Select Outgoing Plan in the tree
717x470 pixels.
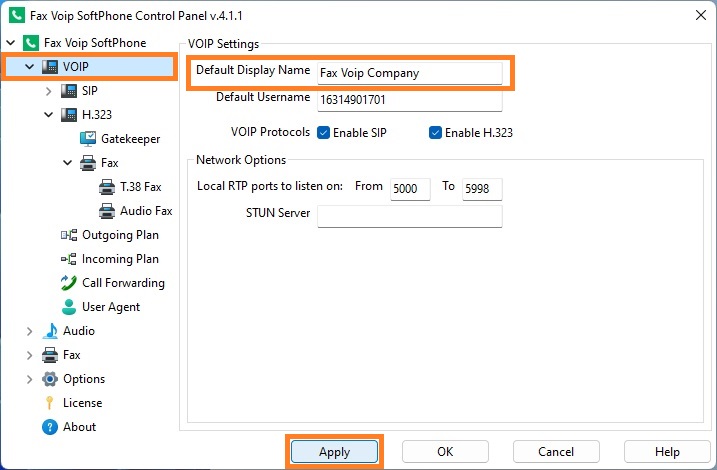[x=120, y=235]
